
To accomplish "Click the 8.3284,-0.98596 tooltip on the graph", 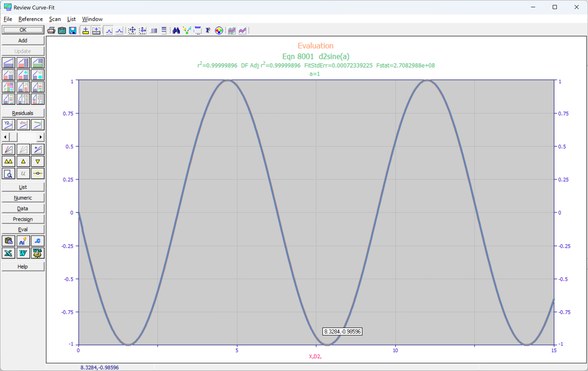I will pos(342,332).
